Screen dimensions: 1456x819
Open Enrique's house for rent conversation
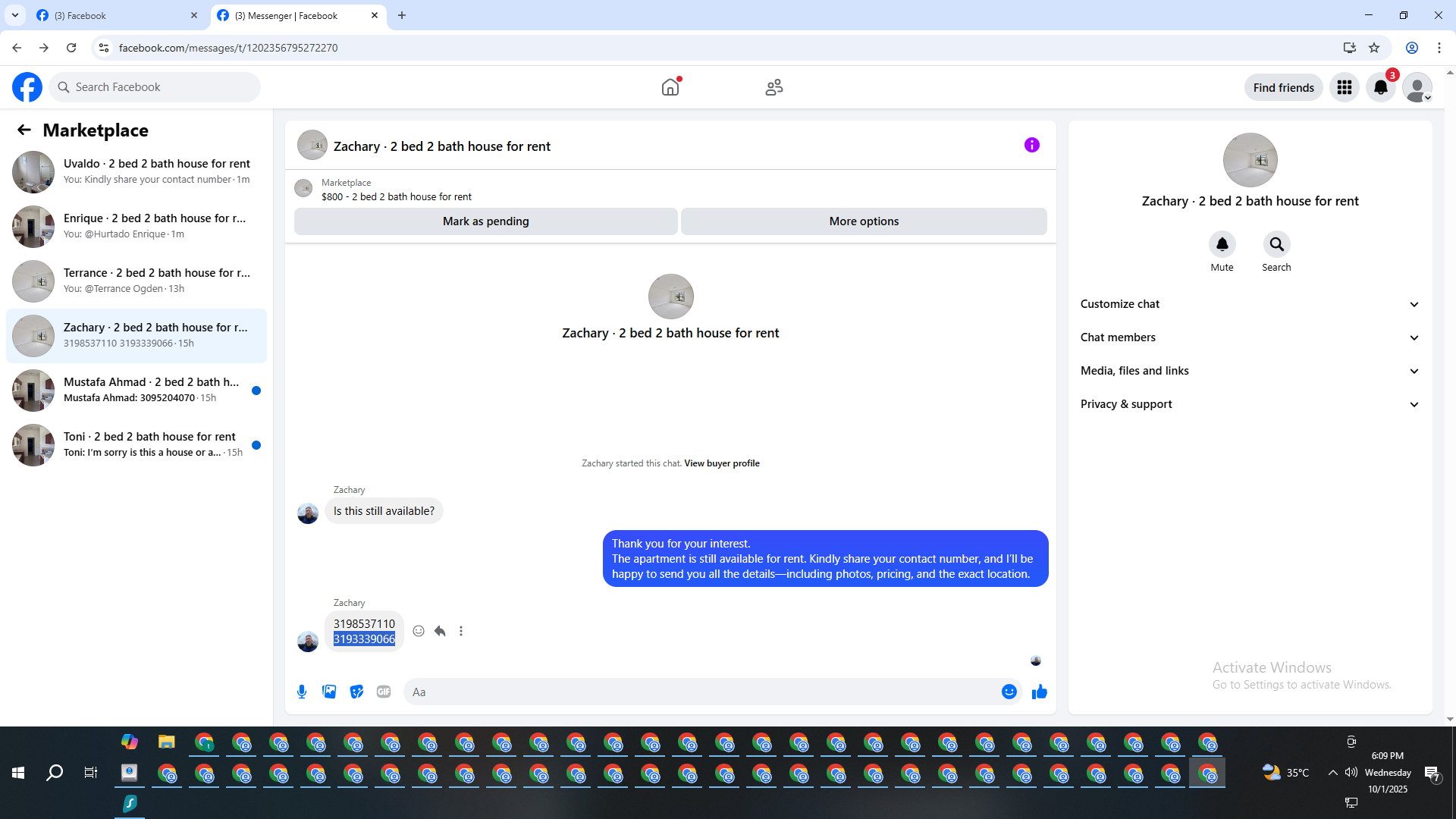coord(136,226)
